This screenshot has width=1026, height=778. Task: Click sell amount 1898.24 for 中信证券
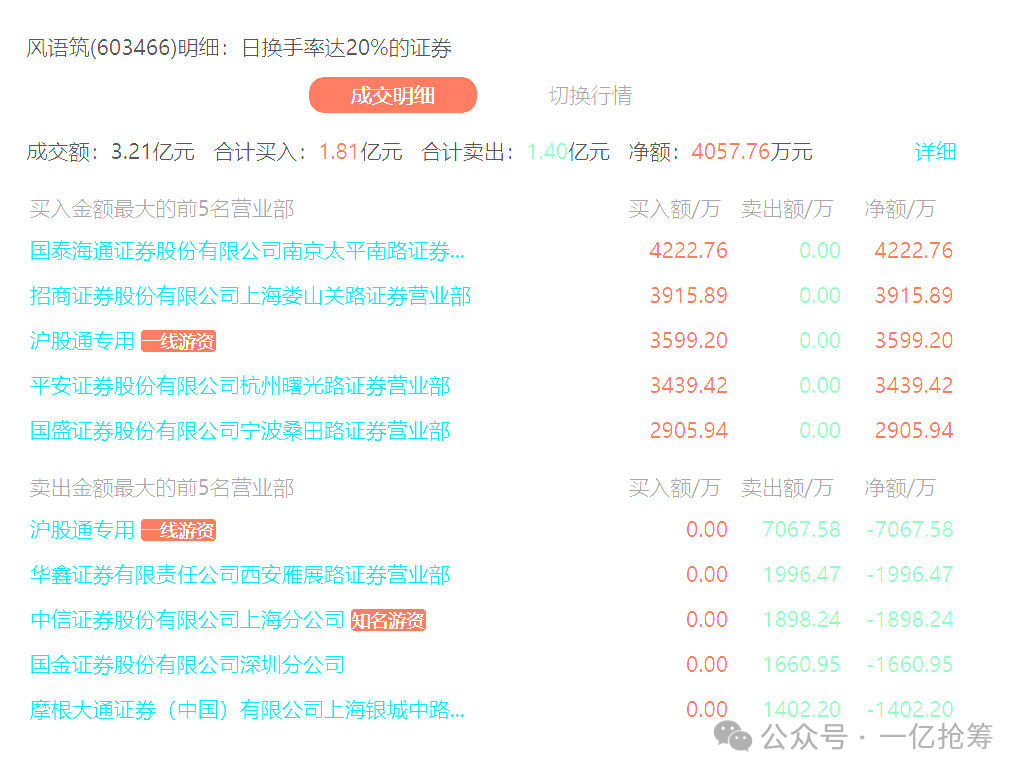coord(802,620)
